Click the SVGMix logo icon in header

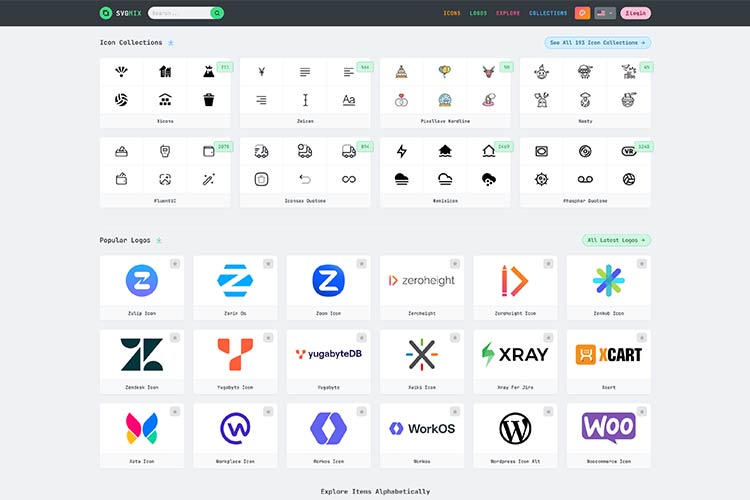tap(106, 13)
